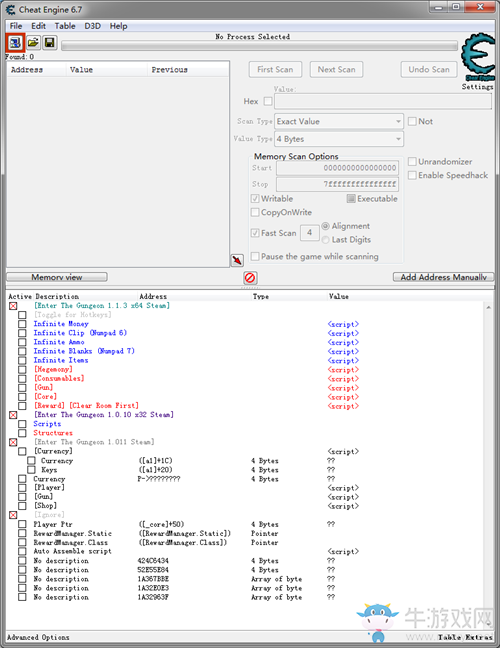Screen dimensions: 500x648
Task: Open Cheat Engine settings logo
Action: (x=478, y=57)
